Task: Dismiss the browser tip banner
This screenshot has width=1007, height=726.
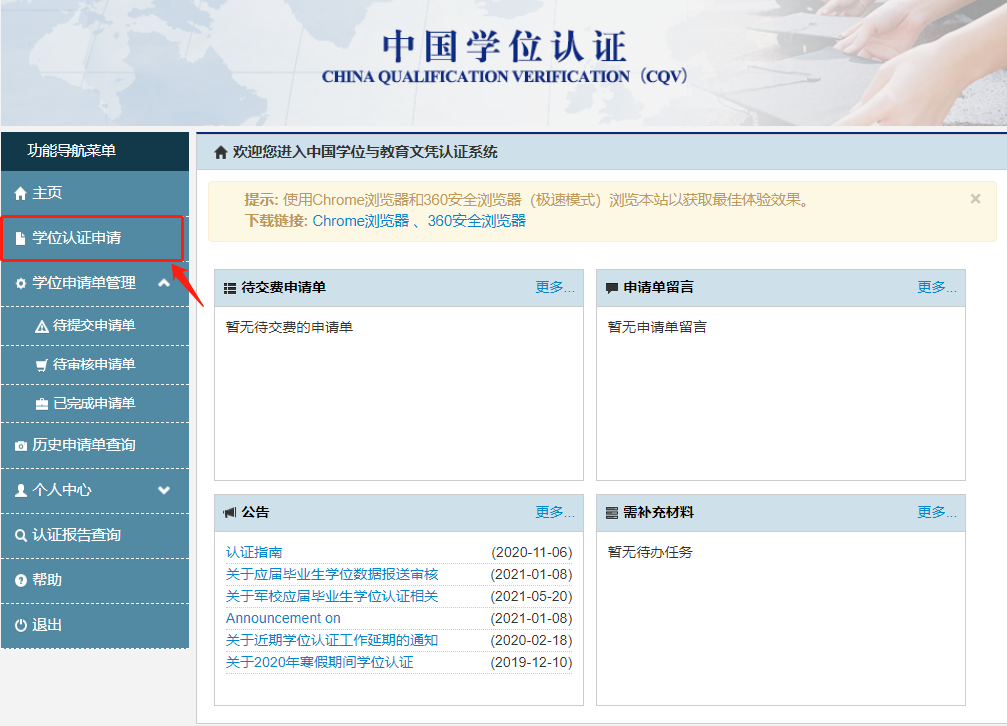Action: click(x=976, y=199)
